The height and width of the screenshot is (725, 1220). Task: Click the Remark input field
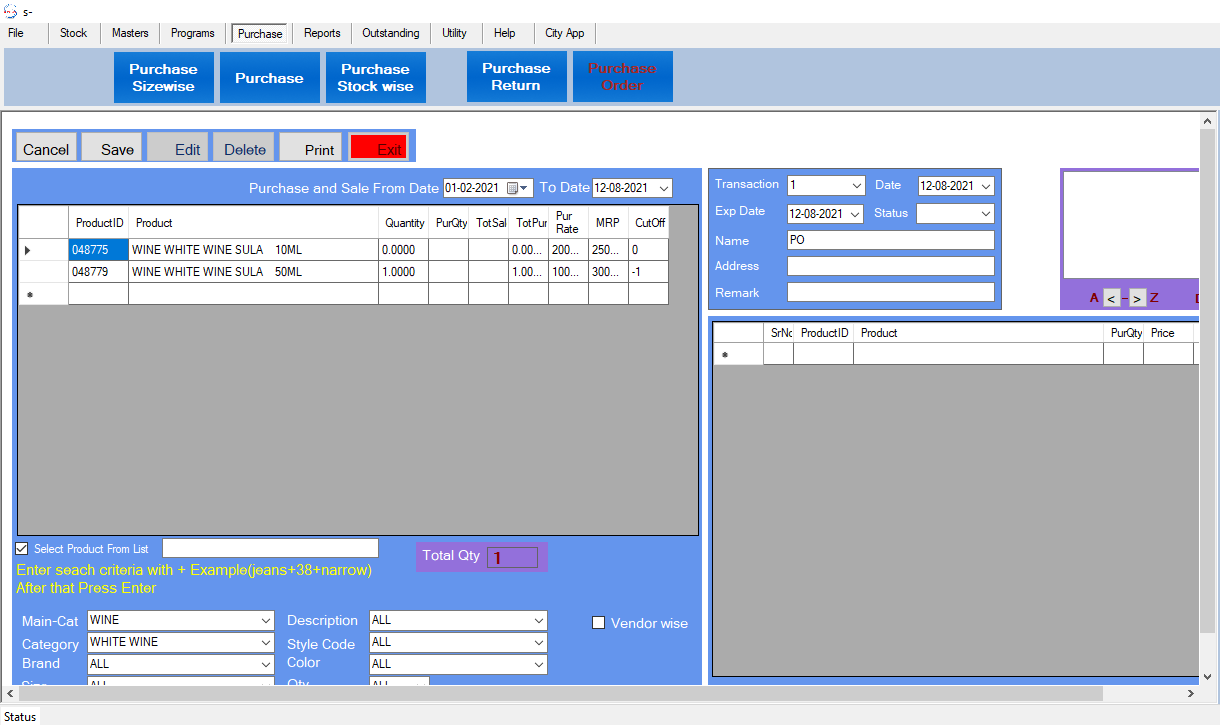tap(890, 292)
